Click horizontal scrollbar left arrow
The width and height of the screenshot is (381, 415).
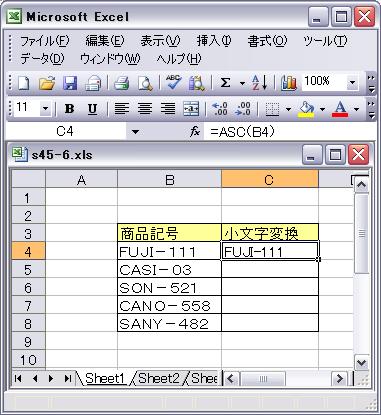(x=230, y=379)
